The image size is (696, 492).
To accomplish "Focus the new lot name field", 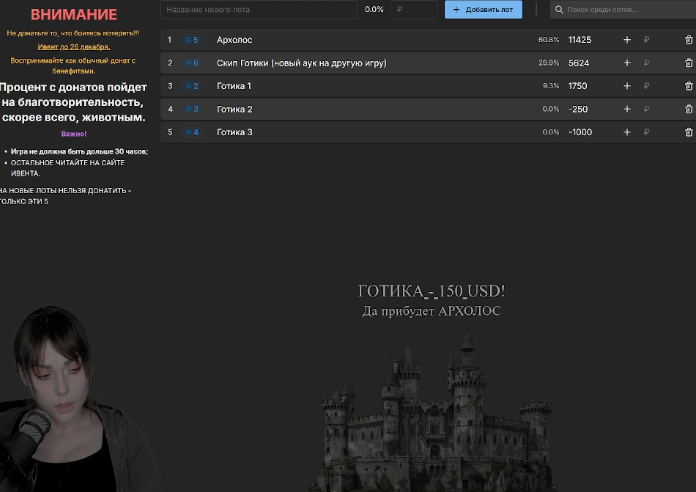I will tap(259, 9).
